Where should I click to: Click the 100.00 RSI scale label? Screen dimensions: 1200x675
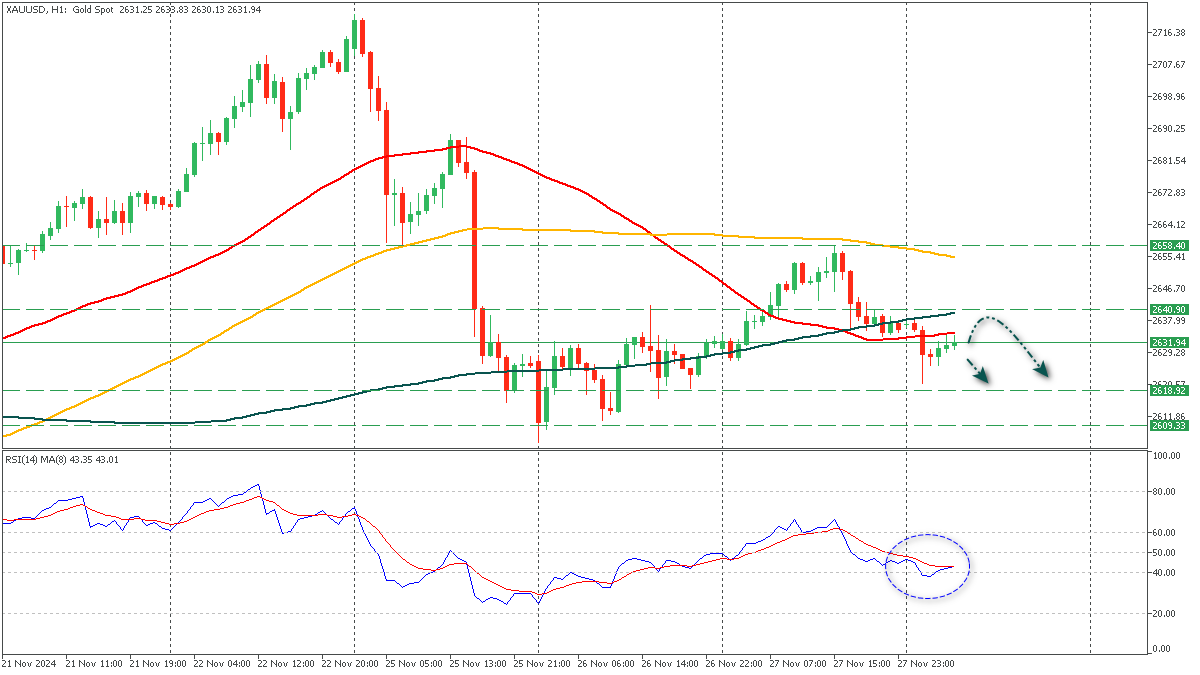click(1166, 456)
